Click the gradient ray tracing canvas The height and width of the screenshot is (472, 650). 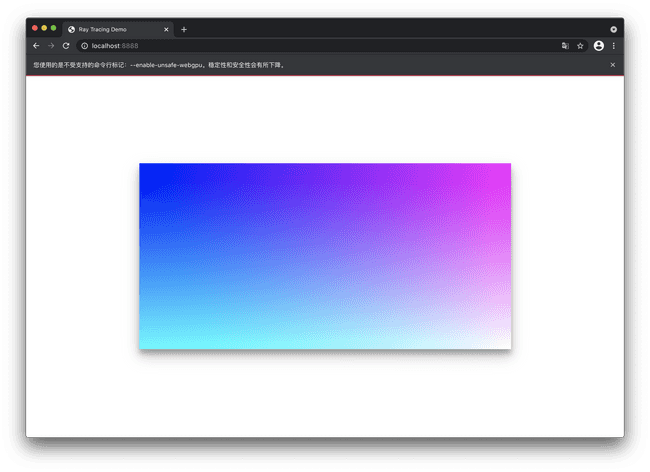click(x=325, y=256)
